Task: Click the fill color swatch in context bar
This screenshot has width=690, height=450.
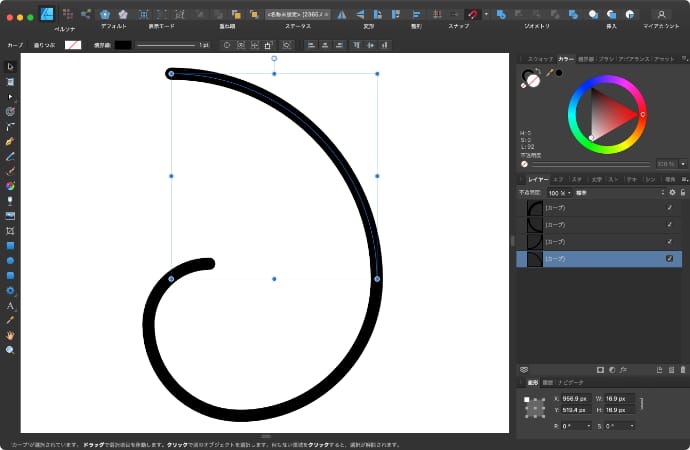Action: click(73, 45)
